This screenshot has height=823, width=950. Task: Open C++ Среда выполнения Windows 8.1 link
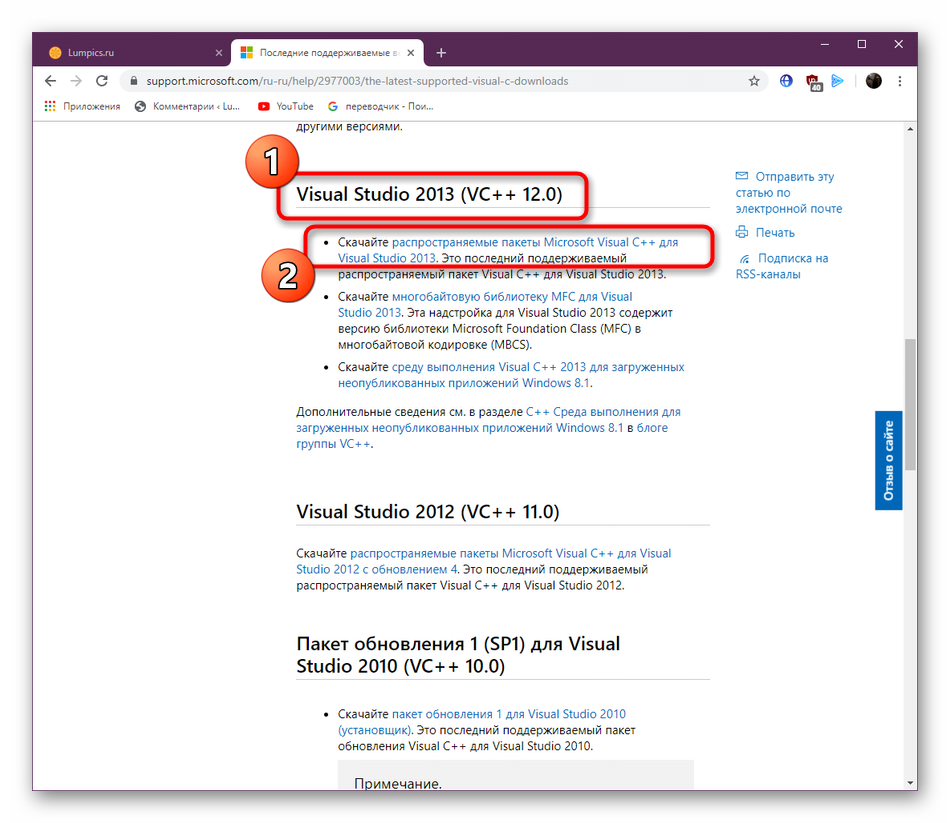click(x=488, y=419)
